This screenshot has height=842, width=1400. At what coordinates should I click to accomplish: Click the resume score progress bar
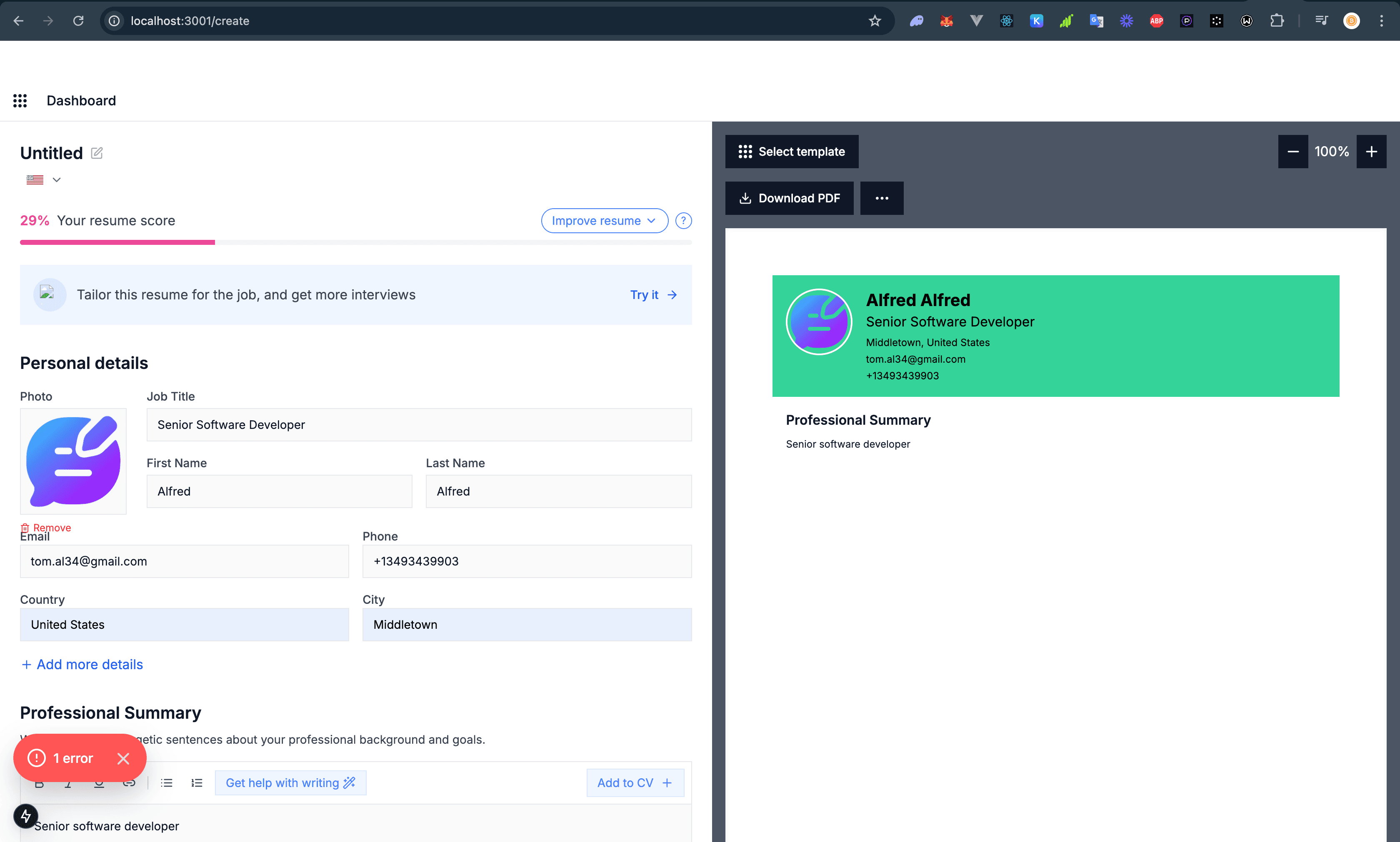[x=355, y=242]
